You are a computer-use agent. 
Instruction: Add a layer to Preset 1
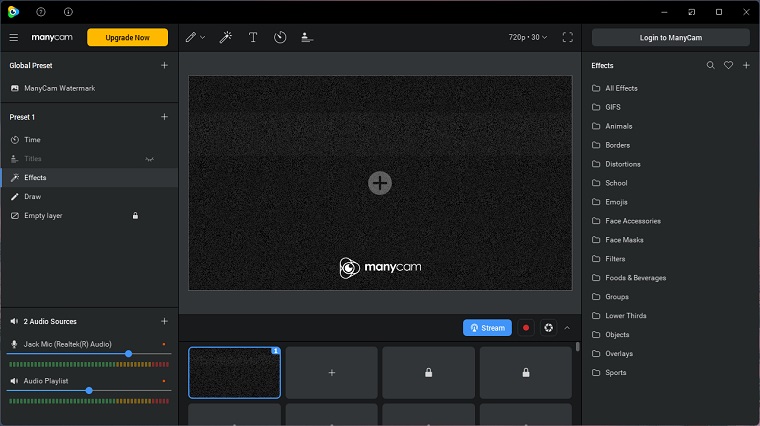164,117
